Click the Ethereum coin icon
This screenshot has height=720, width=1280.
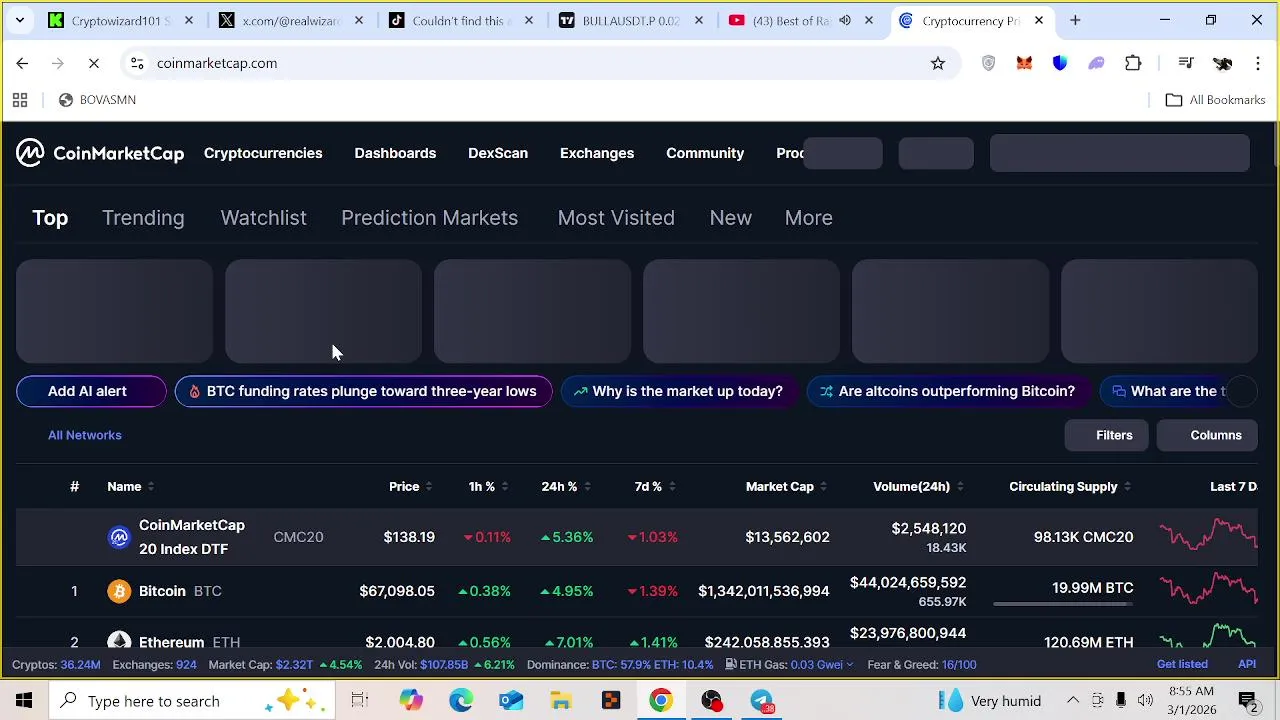[x=119, y=641]
